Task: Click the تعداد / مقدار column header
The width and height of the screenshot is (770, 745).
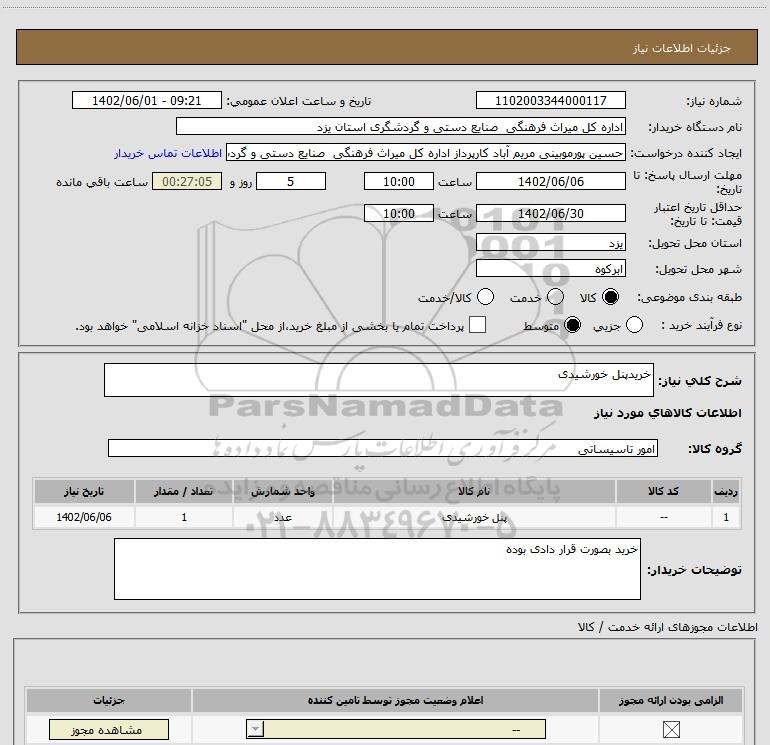Action: [184, 491]
